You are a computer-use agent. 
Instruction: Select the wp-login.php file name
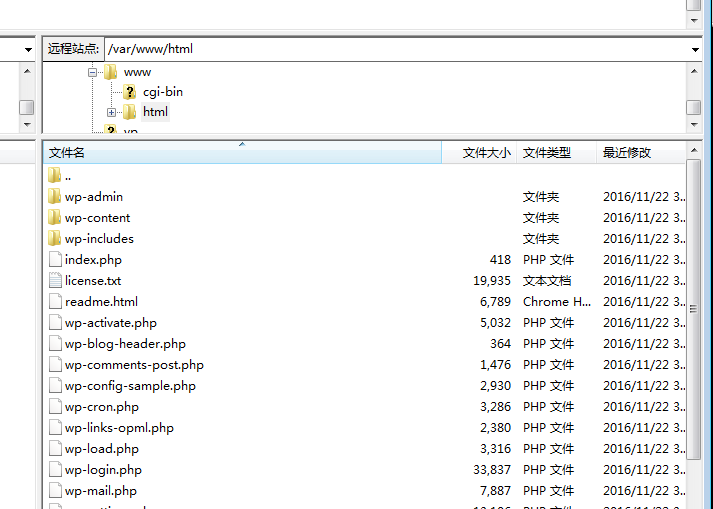[x=103, y=469]
